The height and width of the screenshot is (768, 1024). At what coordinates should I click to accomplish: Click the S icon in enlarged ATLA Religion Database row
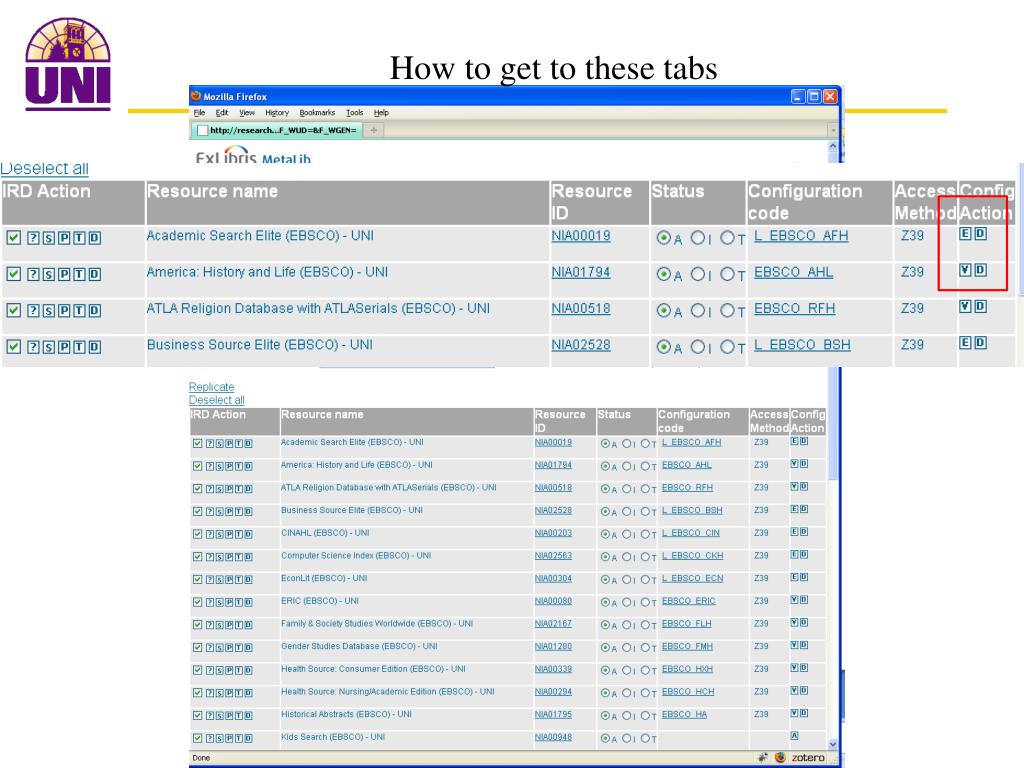tap(48, 310)
